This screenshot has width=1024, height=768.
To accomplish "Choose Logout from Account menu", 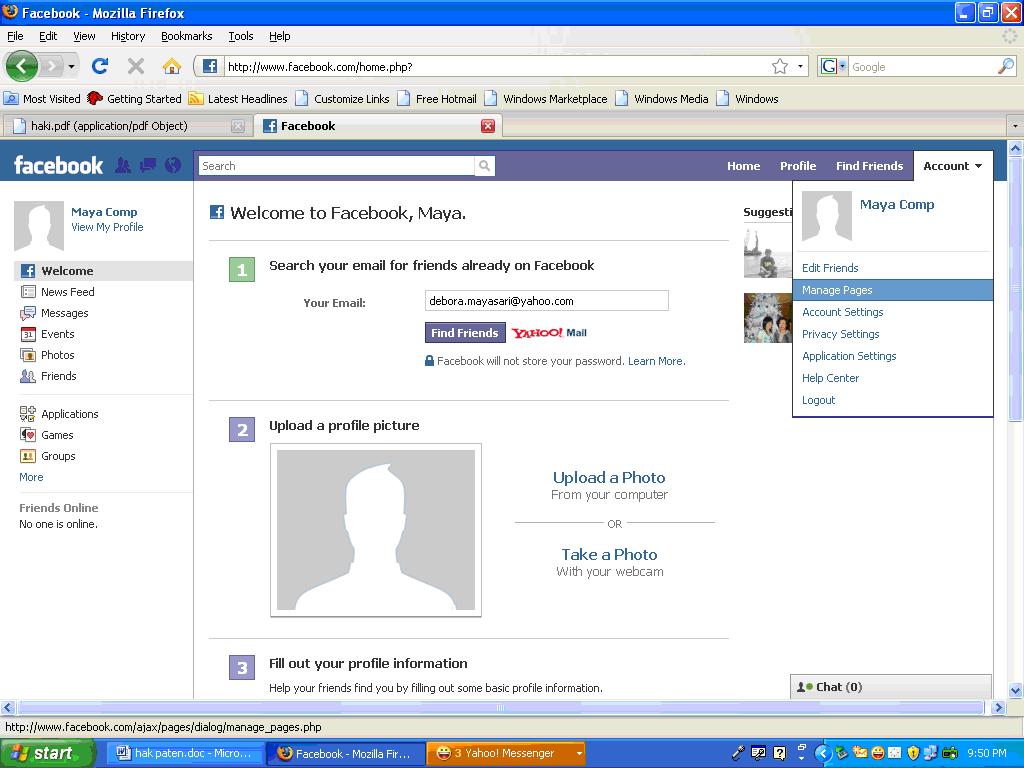I will [818, 400].
